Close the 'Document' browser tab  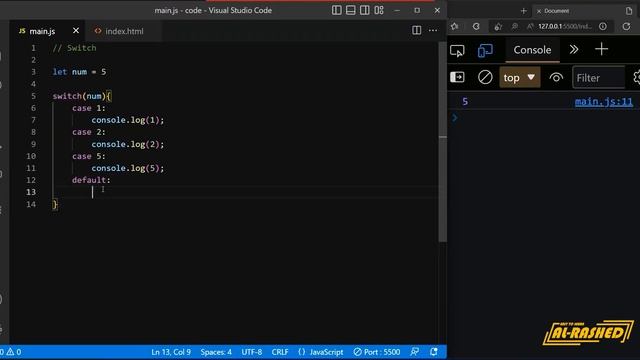click(539, 11)
